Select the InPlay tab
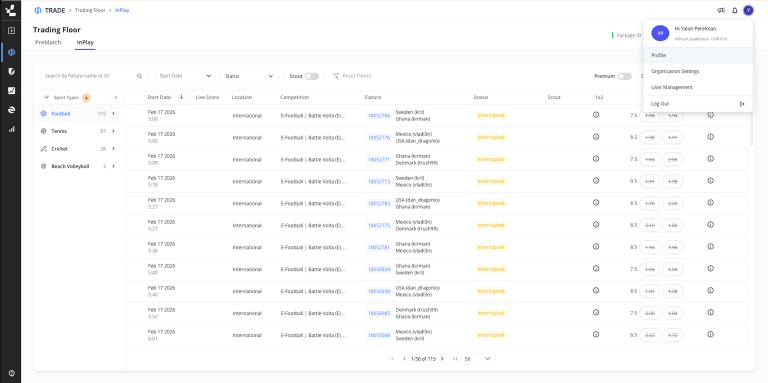Screen dimensions: 768x383 (x=85, y=43)
